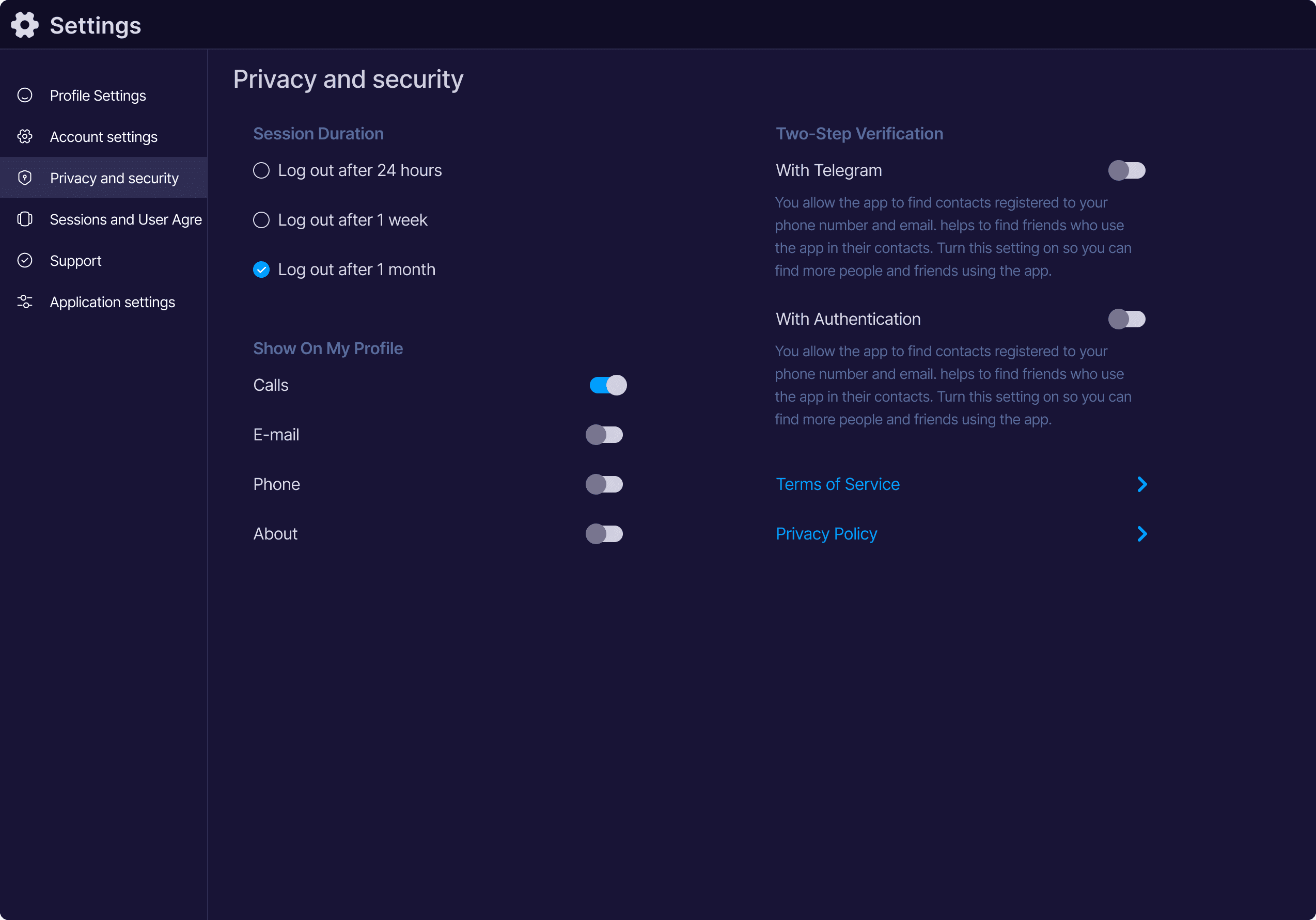Select Log out after 24 hours
1316x920 pixels.
(261, 170)
